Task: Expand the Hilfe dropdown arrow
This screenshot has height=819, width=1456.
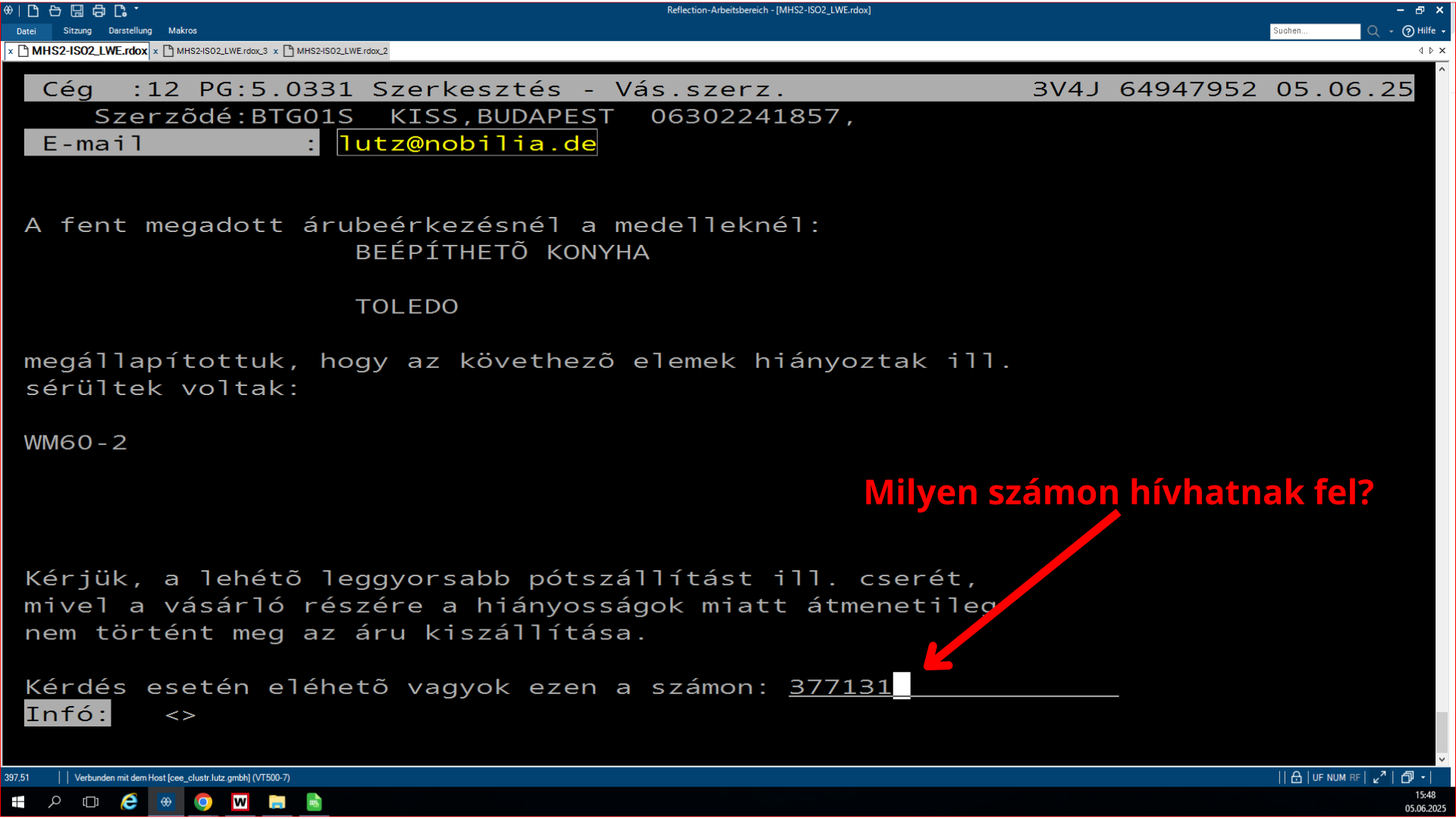Action: [1443, 31]
